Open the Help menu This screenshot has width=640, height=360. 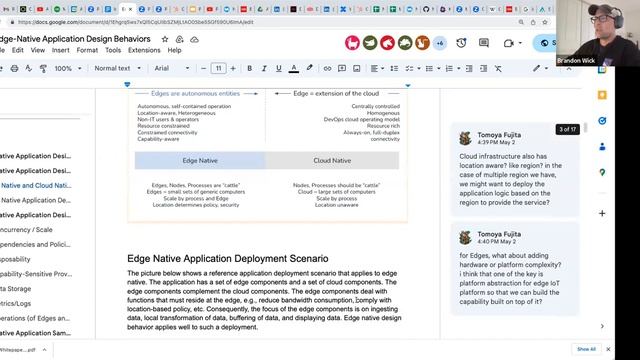pos(174,50)
